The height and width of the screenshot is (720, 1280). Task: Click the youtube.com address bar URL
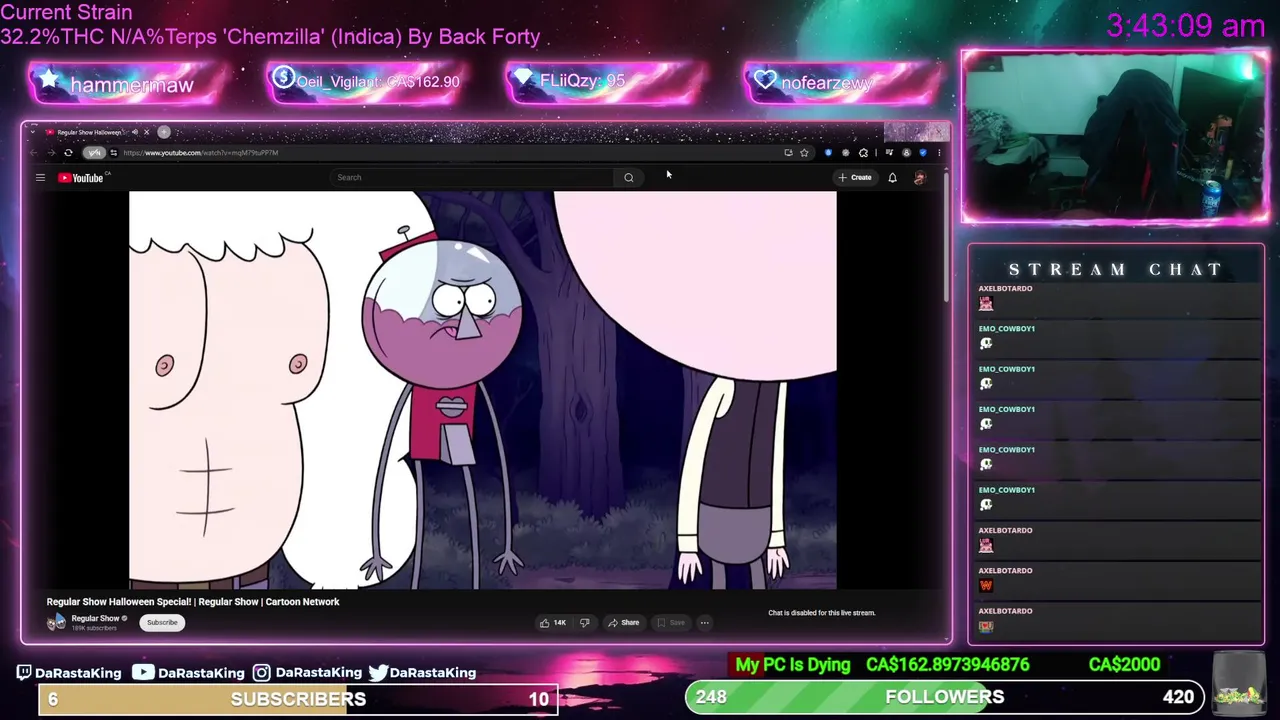[x=201, y=153]
